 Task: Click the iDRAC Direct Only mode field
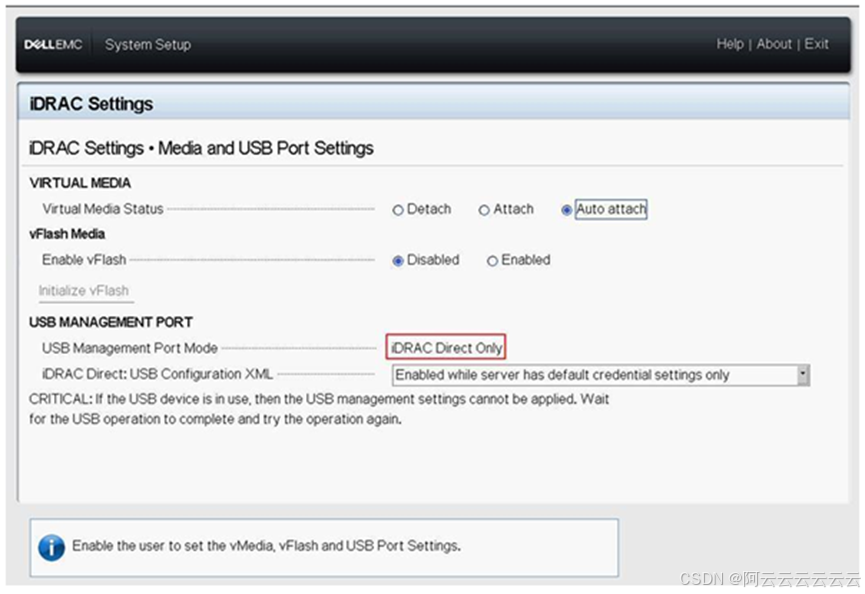pos(446,347)
